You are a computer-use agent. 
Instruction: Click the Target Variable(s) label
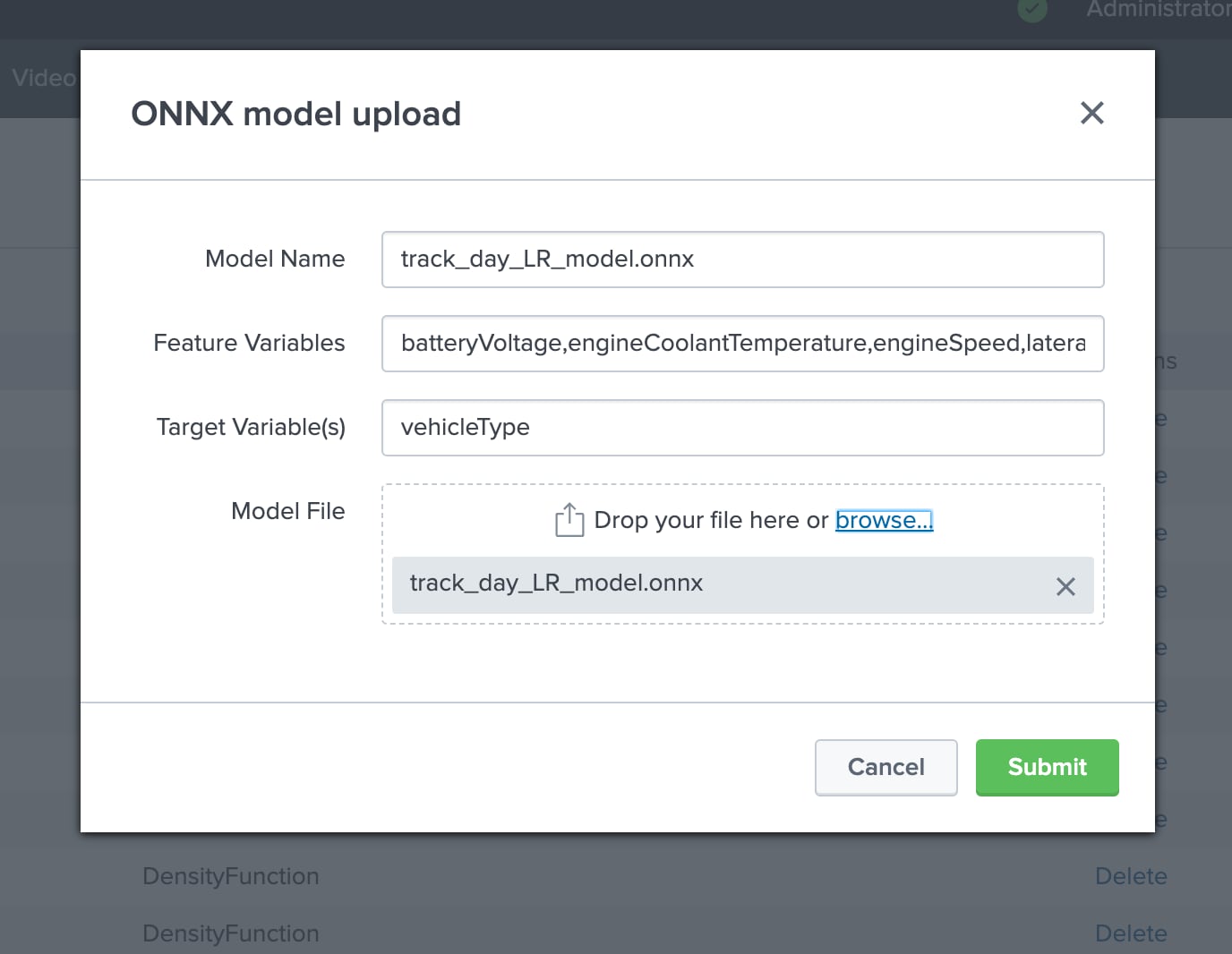(251, 427)
